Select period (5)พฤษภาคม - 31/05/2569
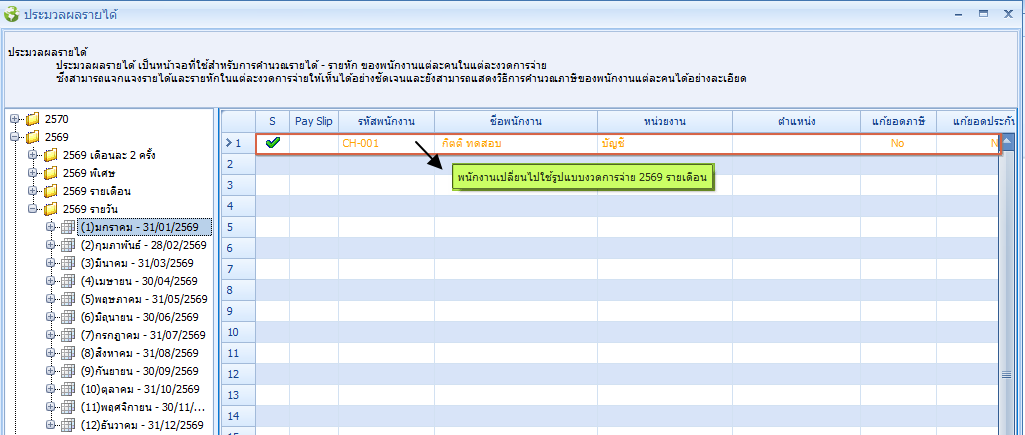 [x=144, y=299]
